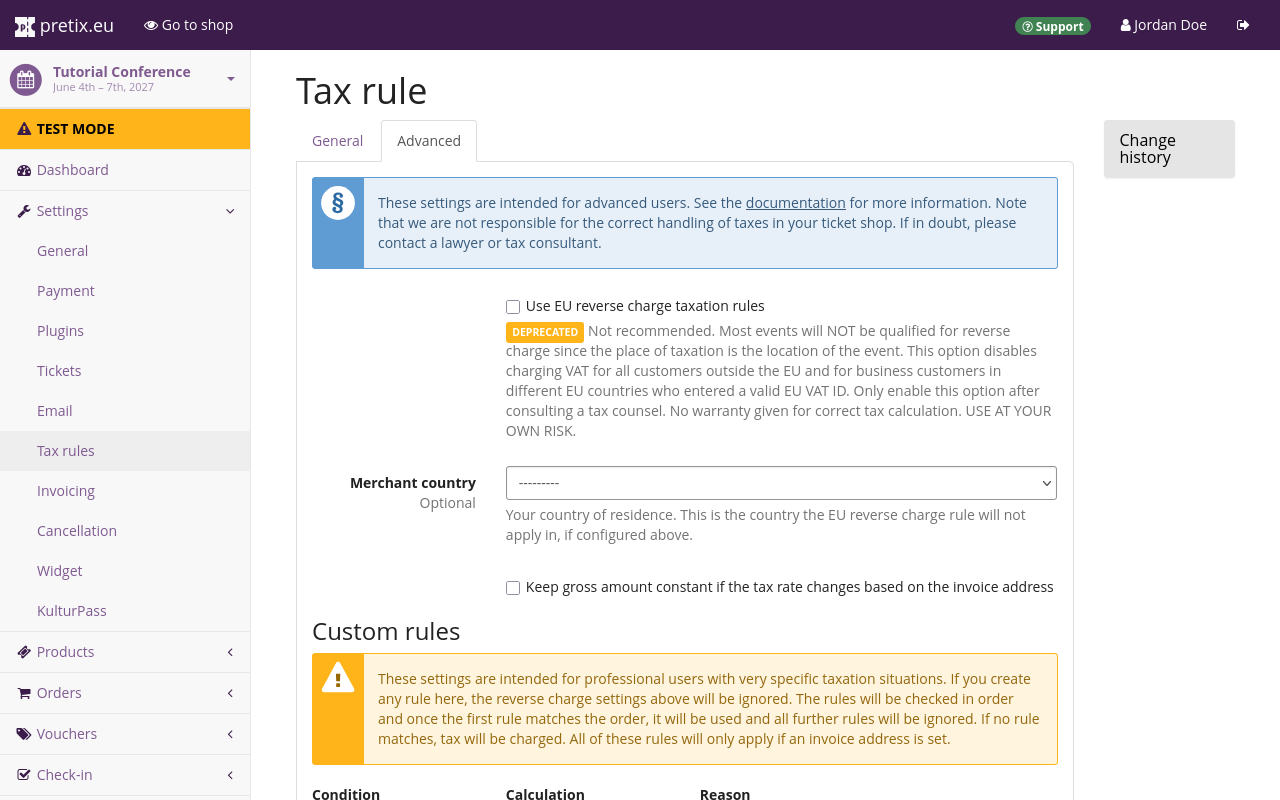This screenshot has width=1280, height=800.
Task: Click the Go to shop link
Action: (189, 25)
